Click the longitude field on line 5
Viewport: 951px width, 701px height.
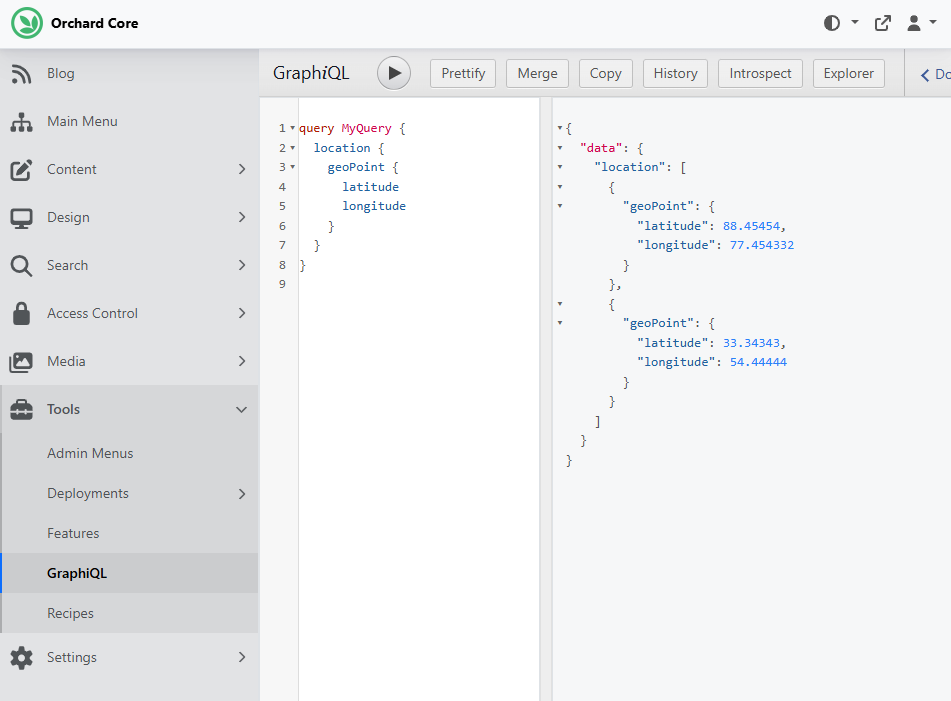coord(374,206)
